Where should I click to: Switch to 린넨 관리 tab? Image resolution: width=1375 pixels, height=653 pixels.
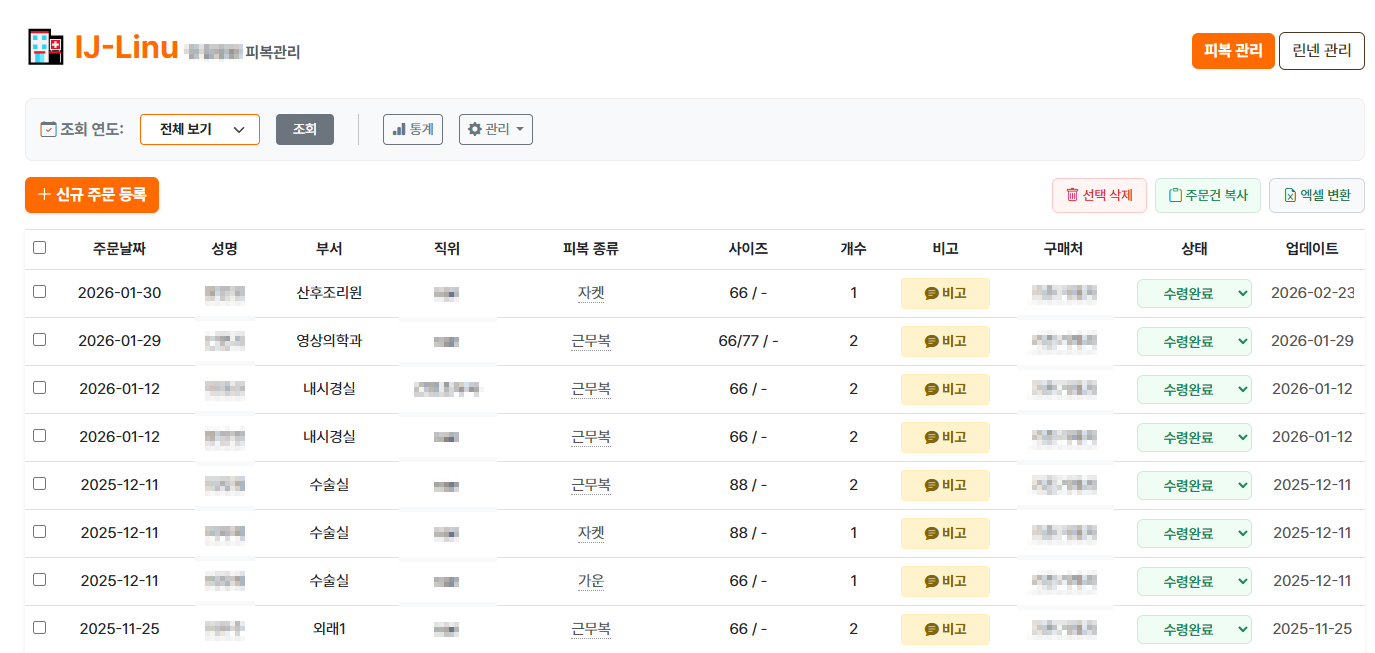tap(1322, 51)
